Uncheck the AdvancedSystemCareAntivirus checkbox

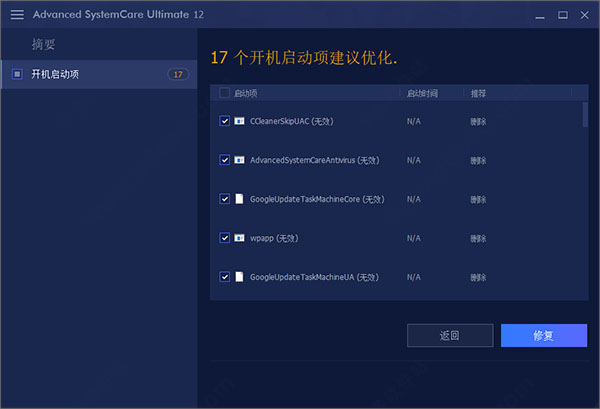click(x=225, y=160)
